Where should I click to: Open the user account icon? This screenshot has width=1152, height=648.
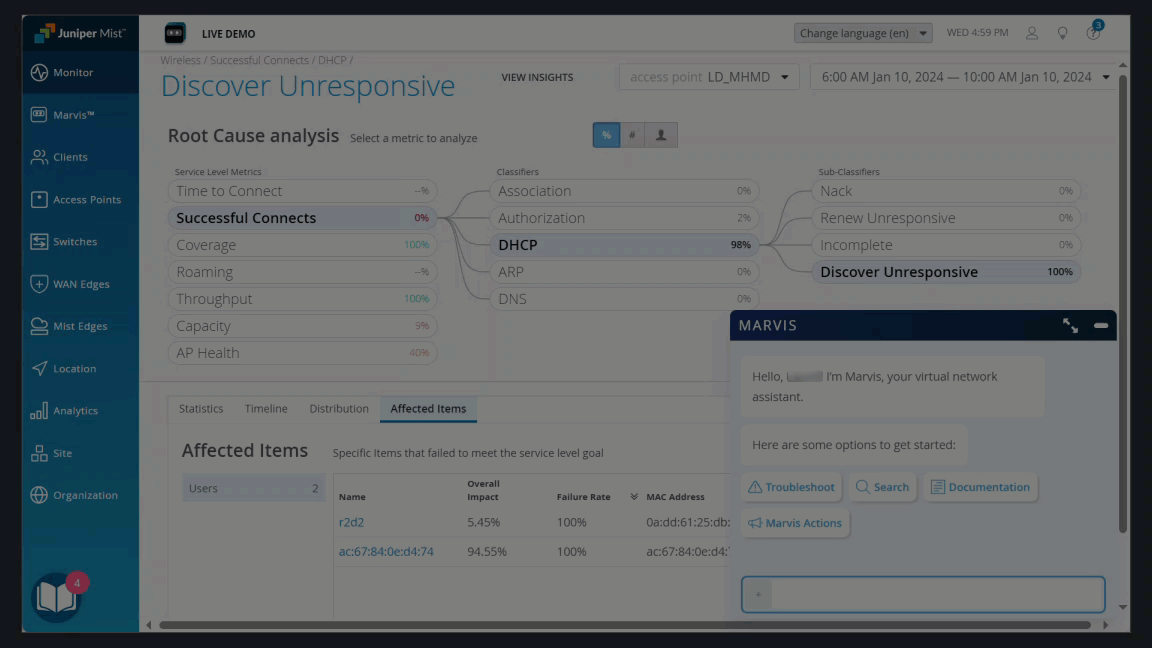(1032, 33)
